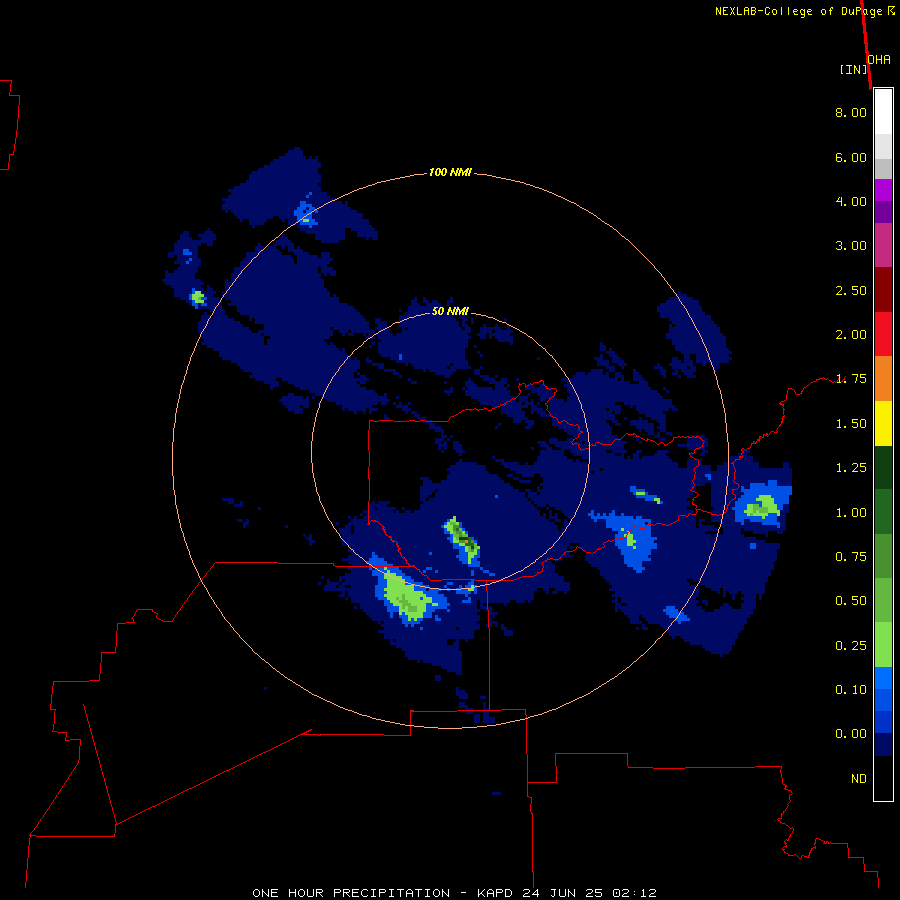Click the 6.00 legend value
This screenshot has width=900, height=900.
coord(851,157)
